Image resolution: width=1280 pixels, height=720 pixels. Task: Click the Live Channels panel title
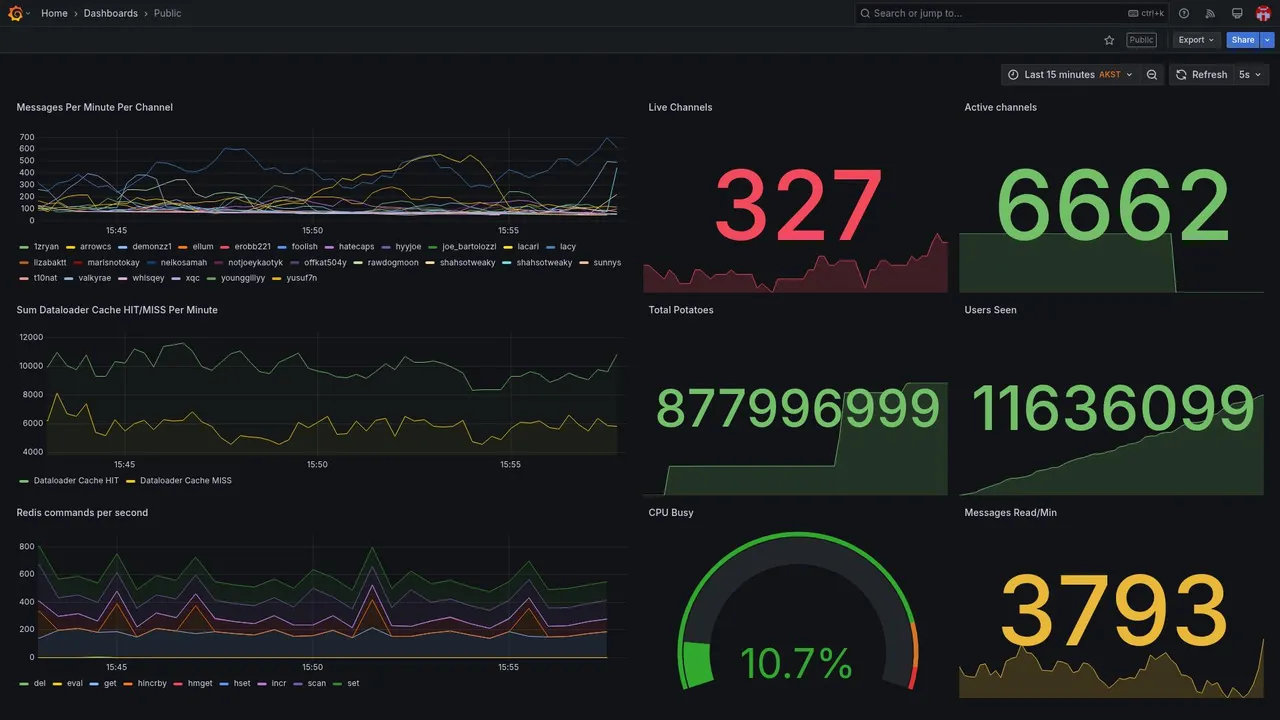(680, 107)
